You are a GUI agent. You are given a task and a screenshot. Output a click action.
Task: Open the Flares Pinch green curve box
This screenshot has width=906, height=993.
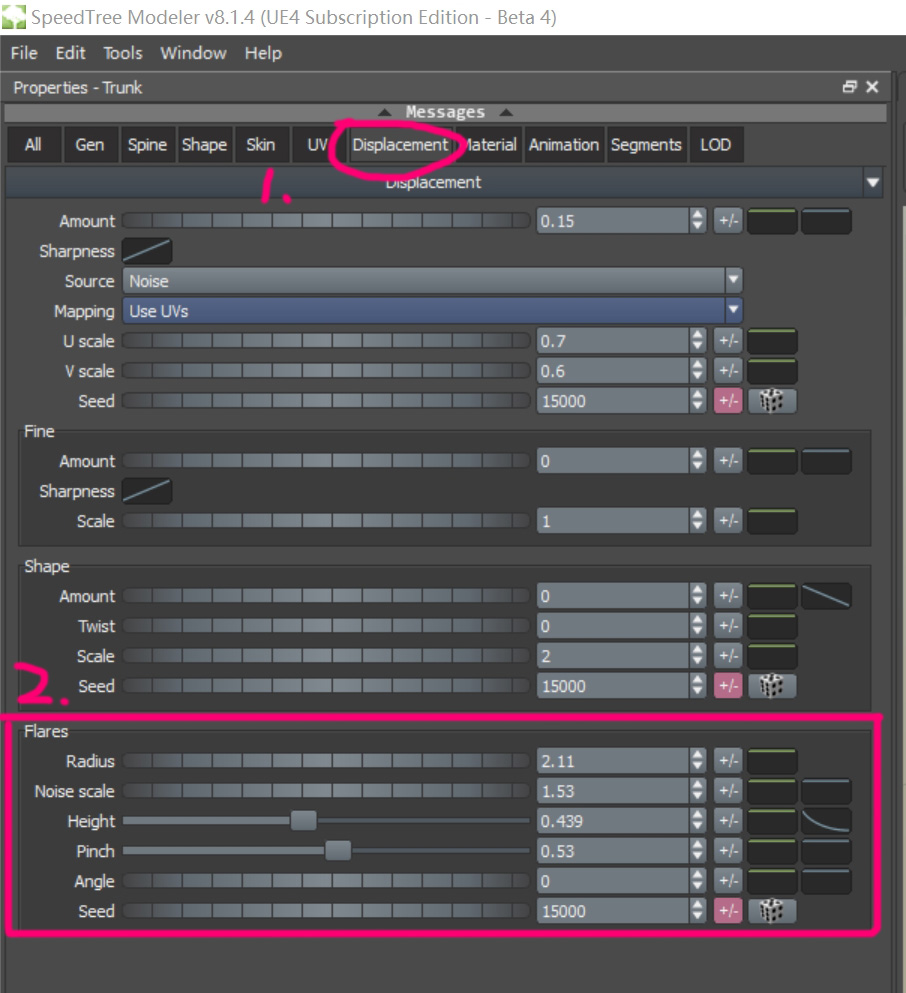[x=772, y=851]
